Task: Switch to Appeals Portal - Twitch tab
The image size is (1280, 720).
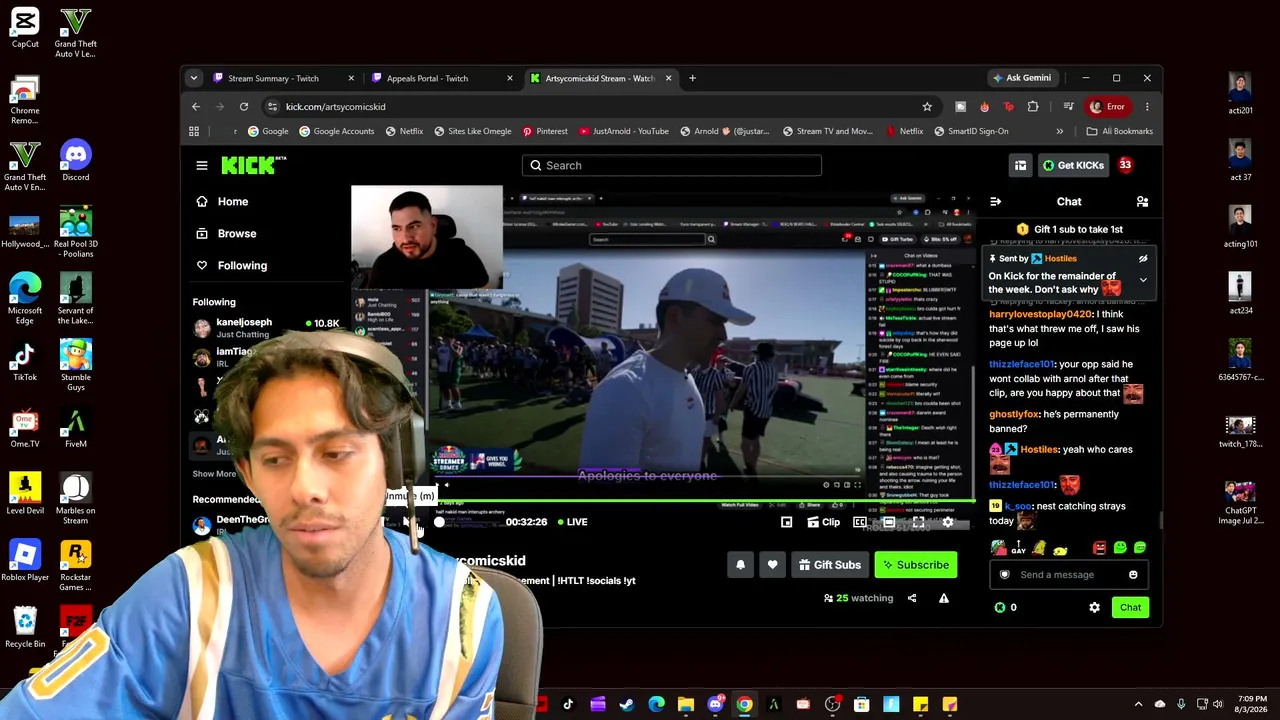Action: coord(443,78)
